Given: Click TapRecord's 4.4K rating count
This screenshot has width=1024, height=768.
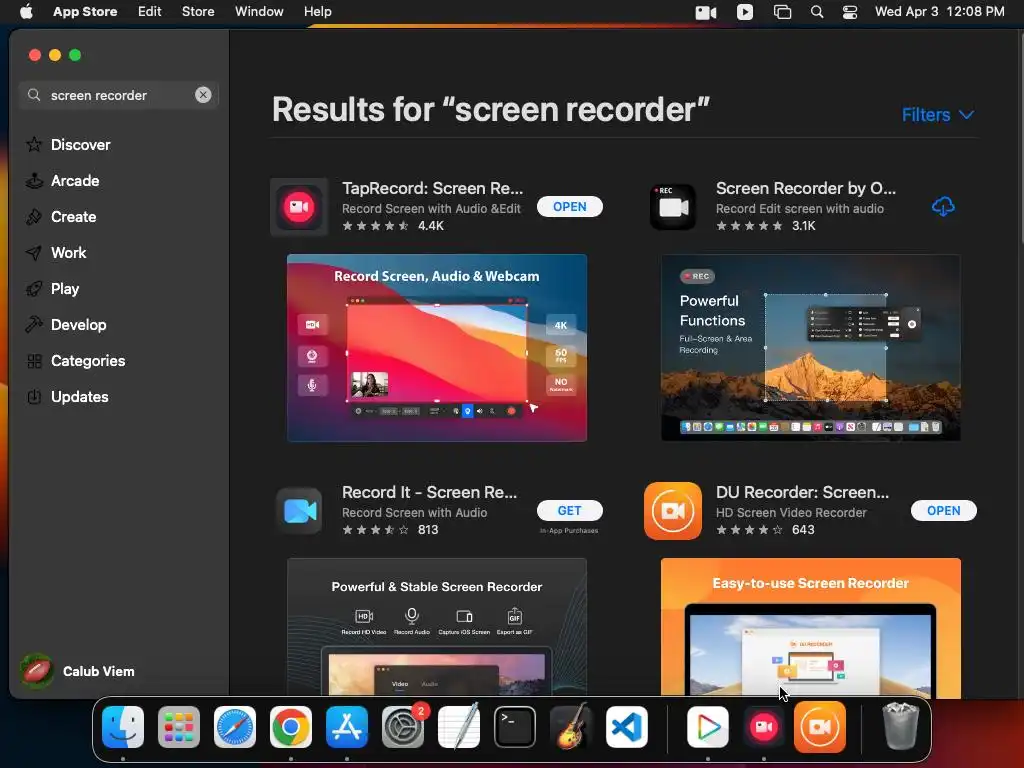Looking at the screenshot, I should 431,226.
